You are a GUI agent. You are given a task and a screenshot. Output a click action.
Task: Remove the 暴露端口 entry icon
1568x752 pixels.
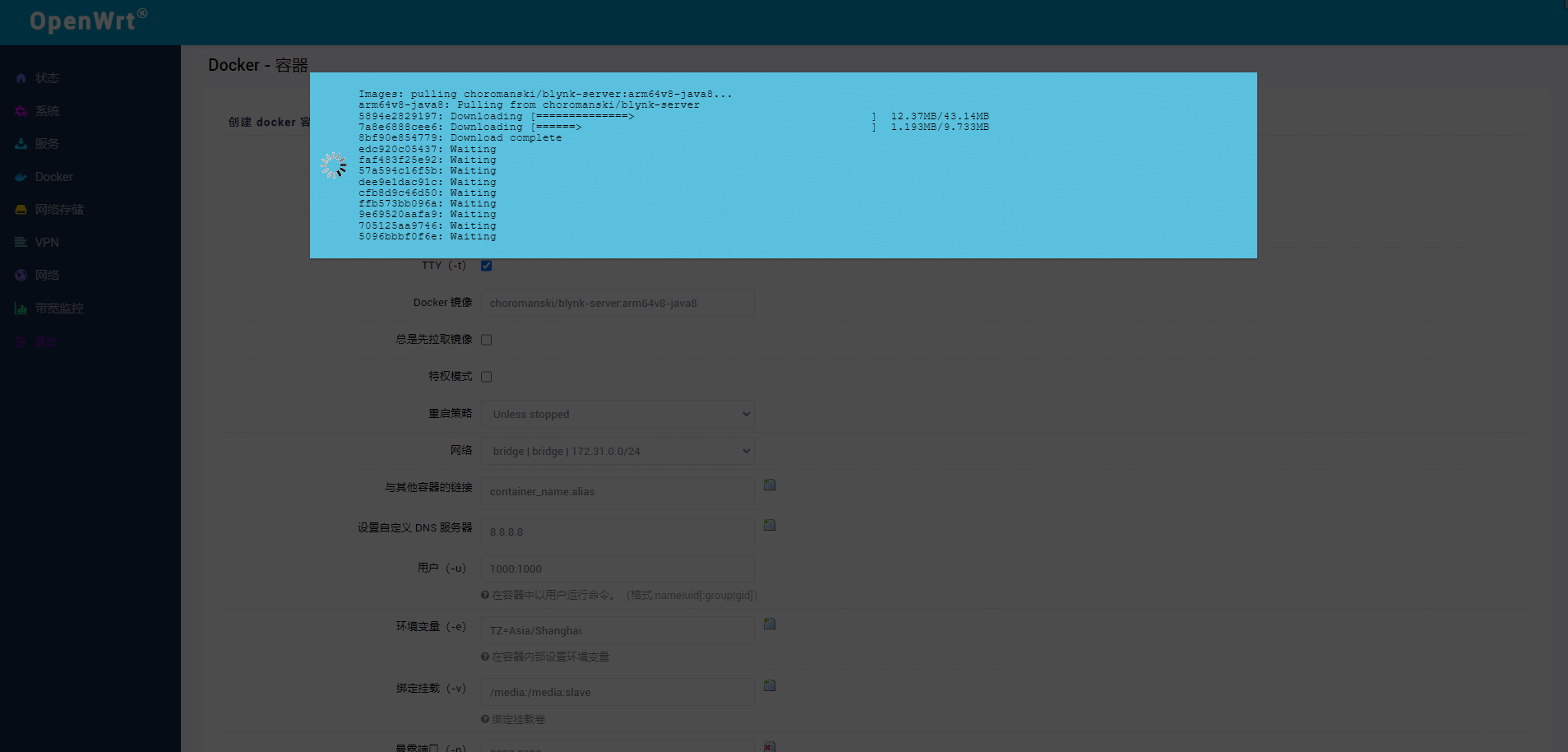769,746
